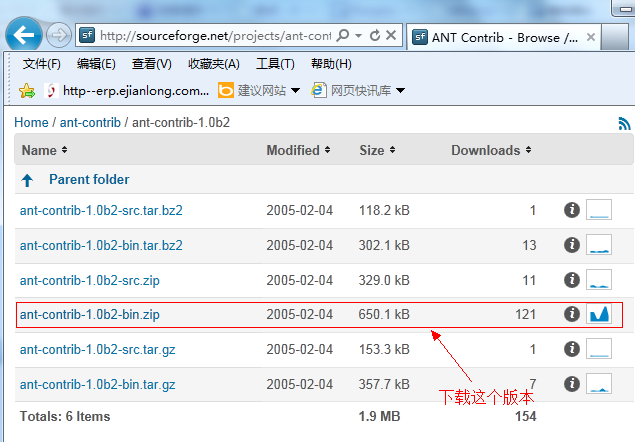
Task: Download ant-contrib-1.0b2-src.tar.bz2
Action: (x=101, y=211)
